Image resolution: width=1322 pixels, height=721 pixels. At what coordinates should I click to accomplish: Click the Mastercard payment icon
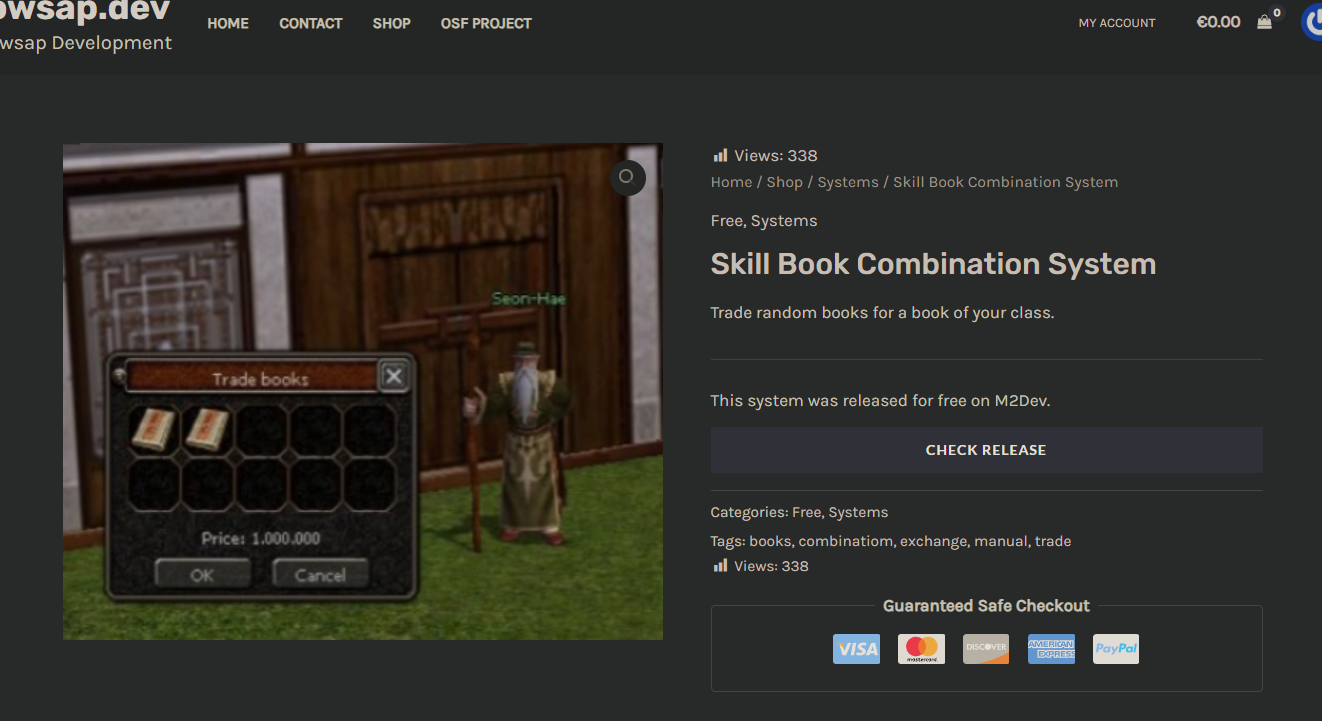tap(921, 649)
